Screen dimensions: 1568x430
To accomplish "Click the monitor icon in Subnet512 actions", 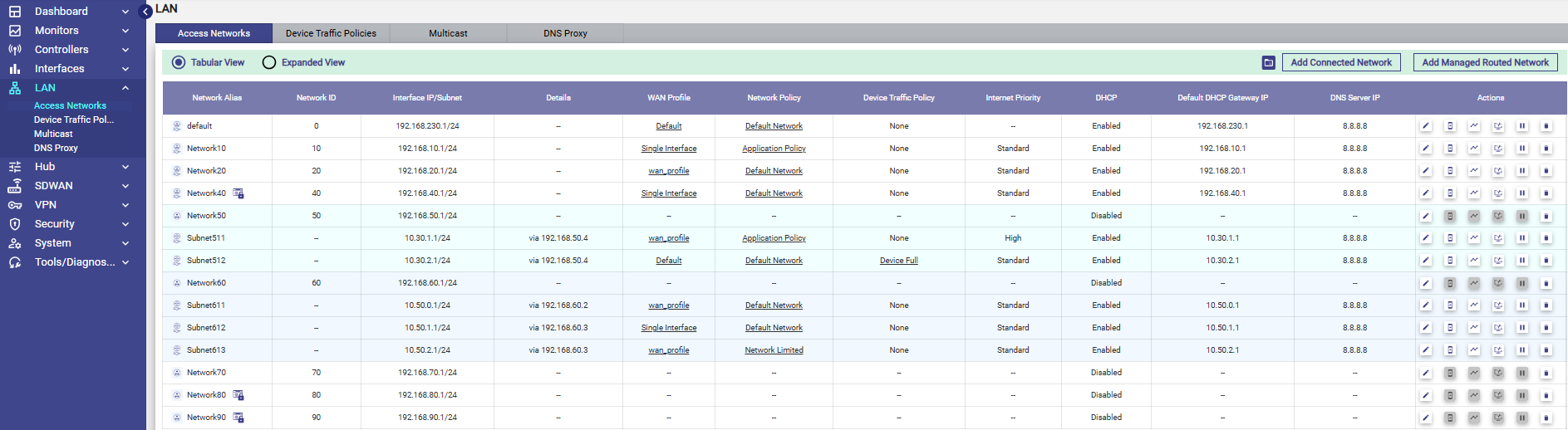I will click(x=1497, y=261).
